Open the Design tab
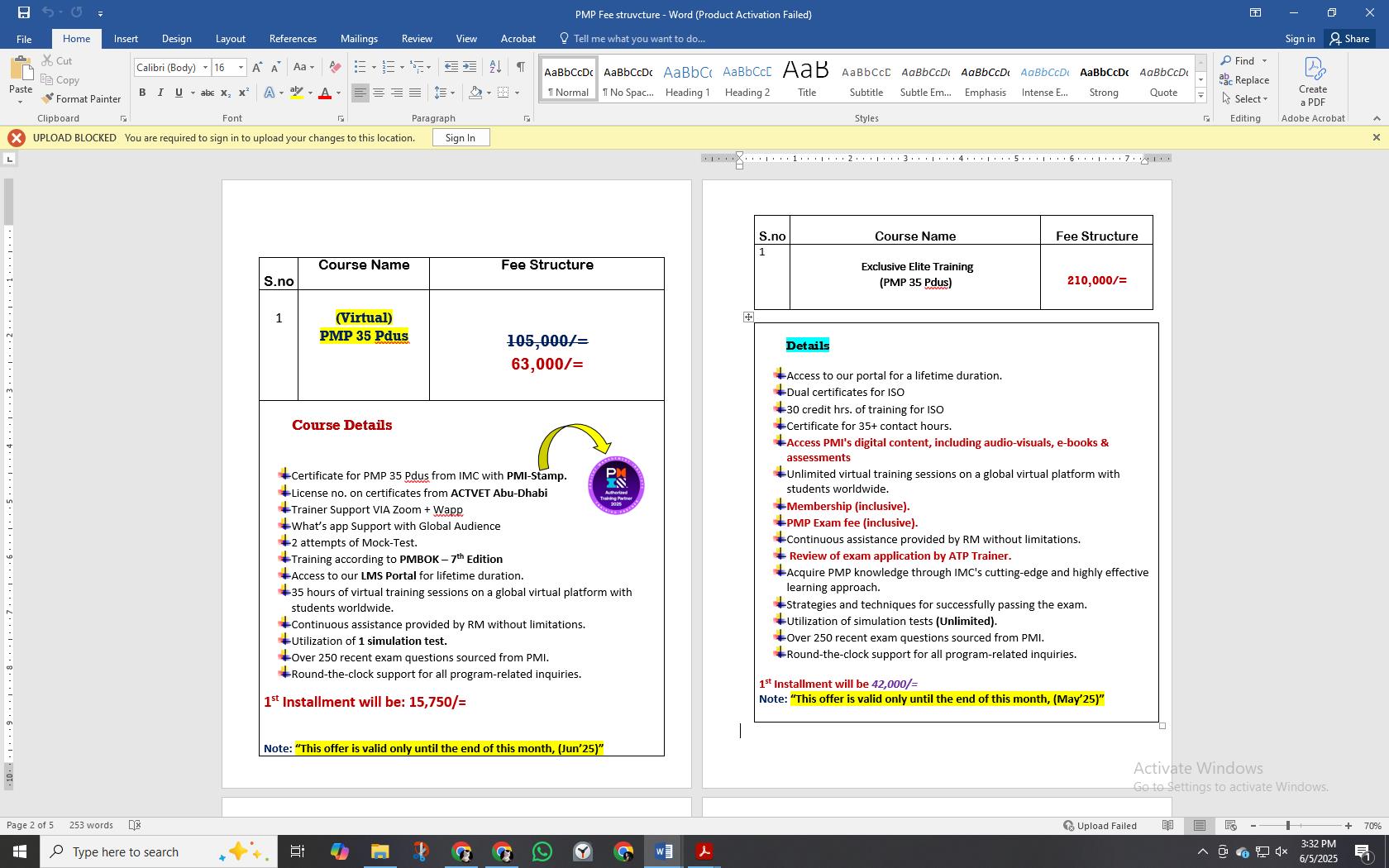 176,38
